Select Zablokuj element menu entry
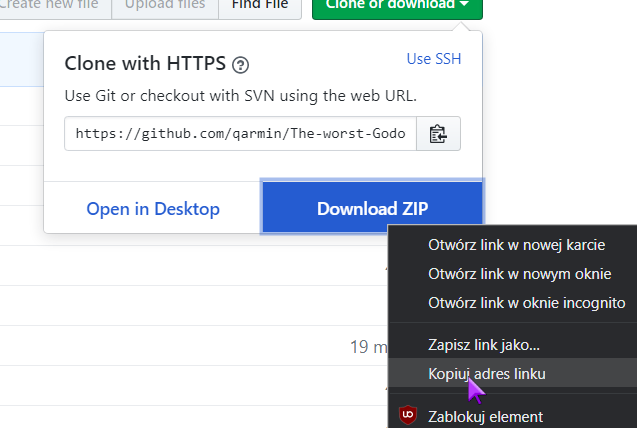The width and height of the screenshot is (637, 428). pyautogui.click(x=513, y=416)
